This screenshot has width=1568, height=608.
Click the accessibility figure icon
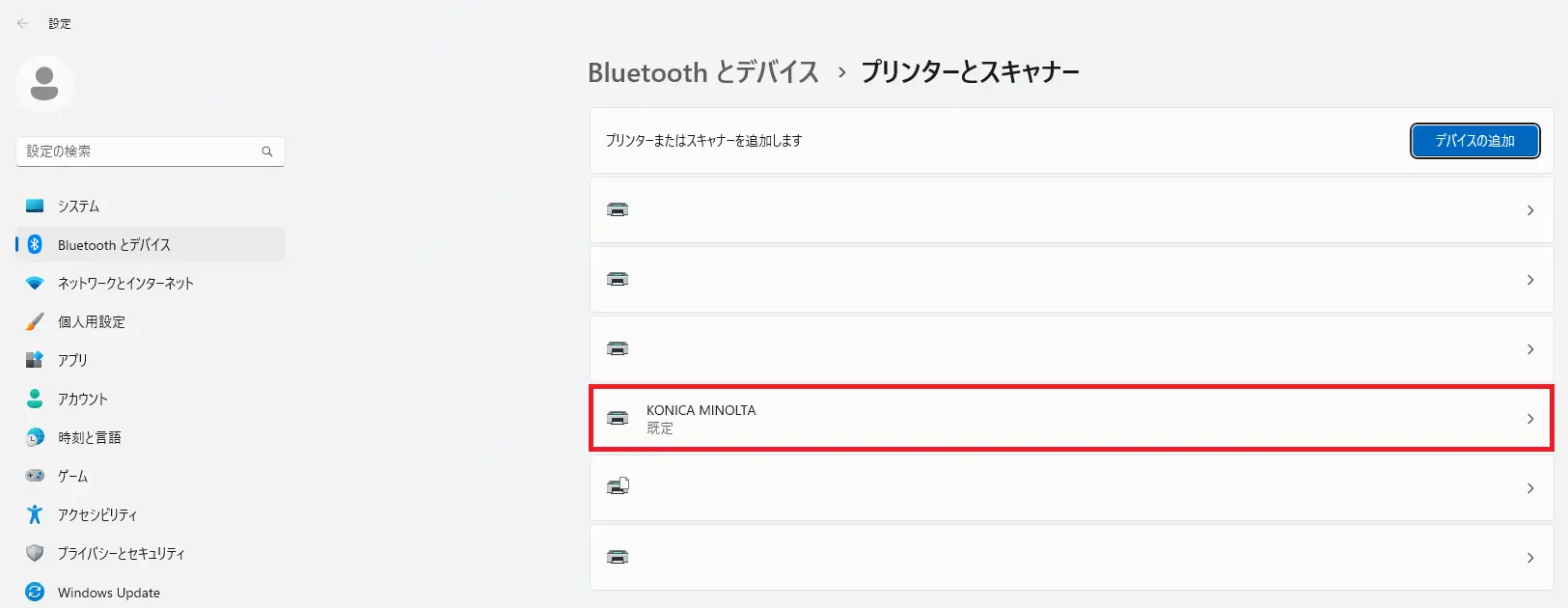pyautogui.click(x=35, y=514)
